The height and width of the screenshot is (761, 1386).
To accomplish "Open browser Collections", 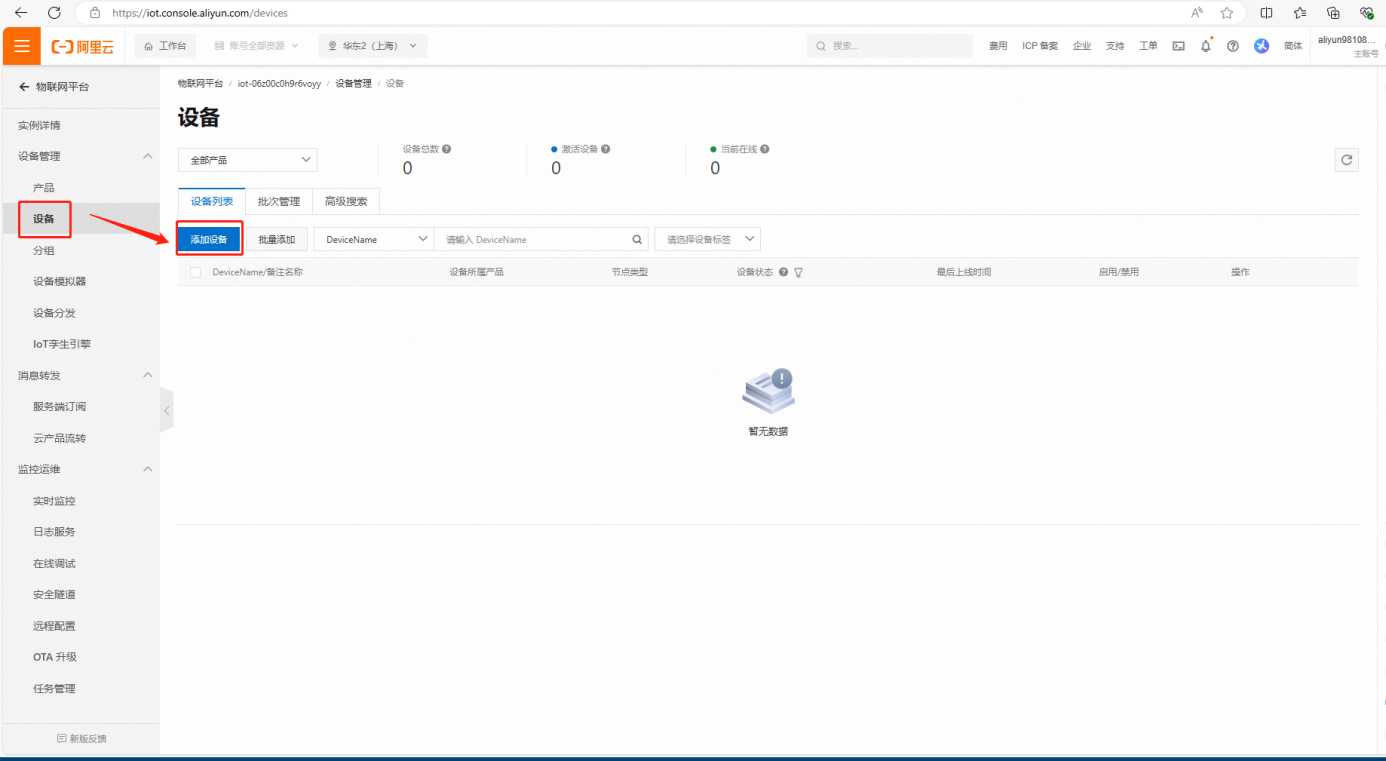I will [x=1333, y=13].
